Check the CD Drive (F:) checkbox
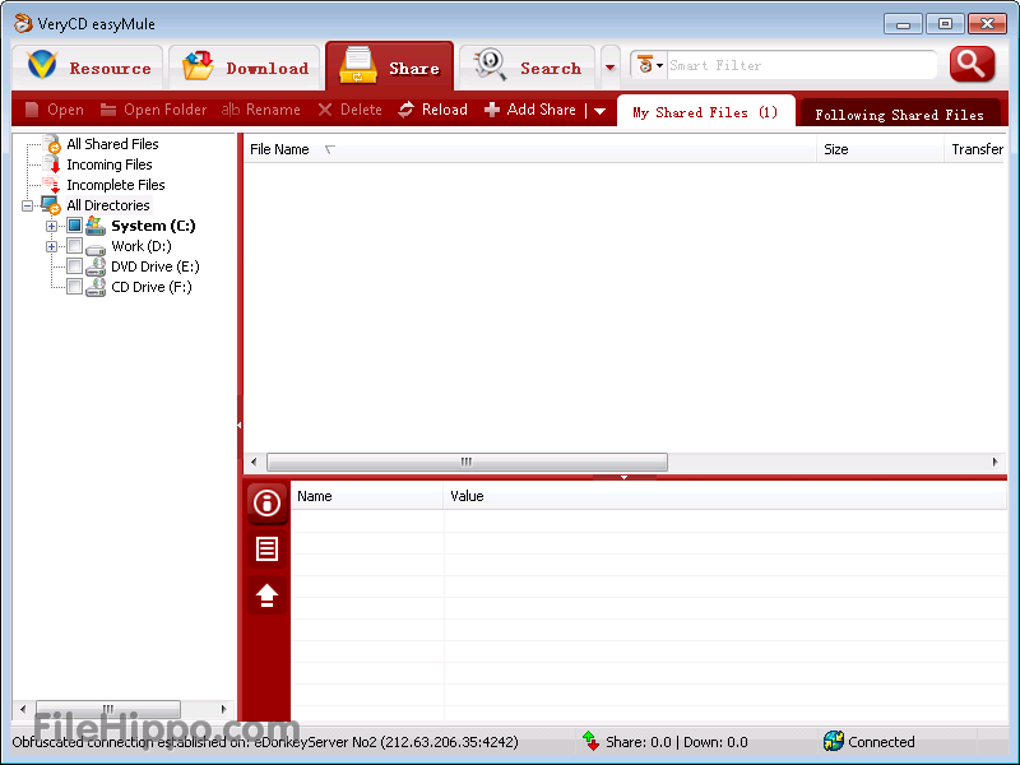This screenshot has height=765, width=1020. click(75, 287)
